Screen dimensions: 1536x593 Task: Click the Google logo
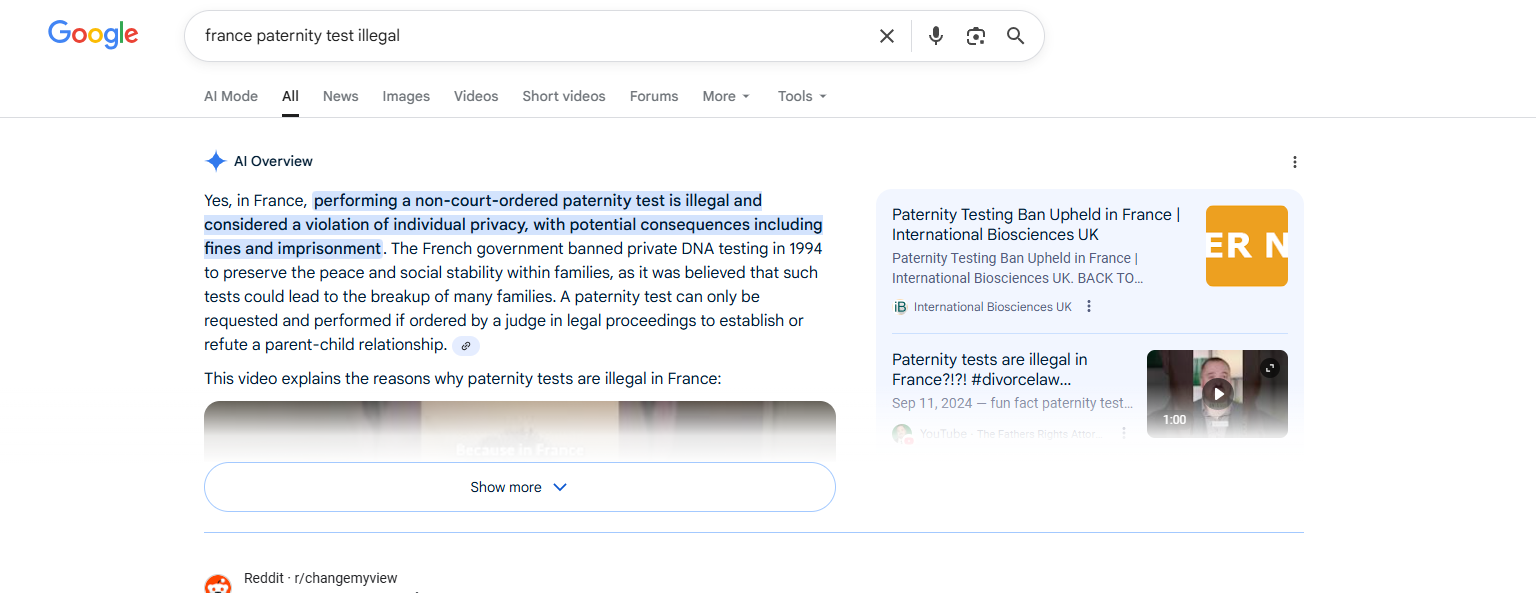(93, 35)
